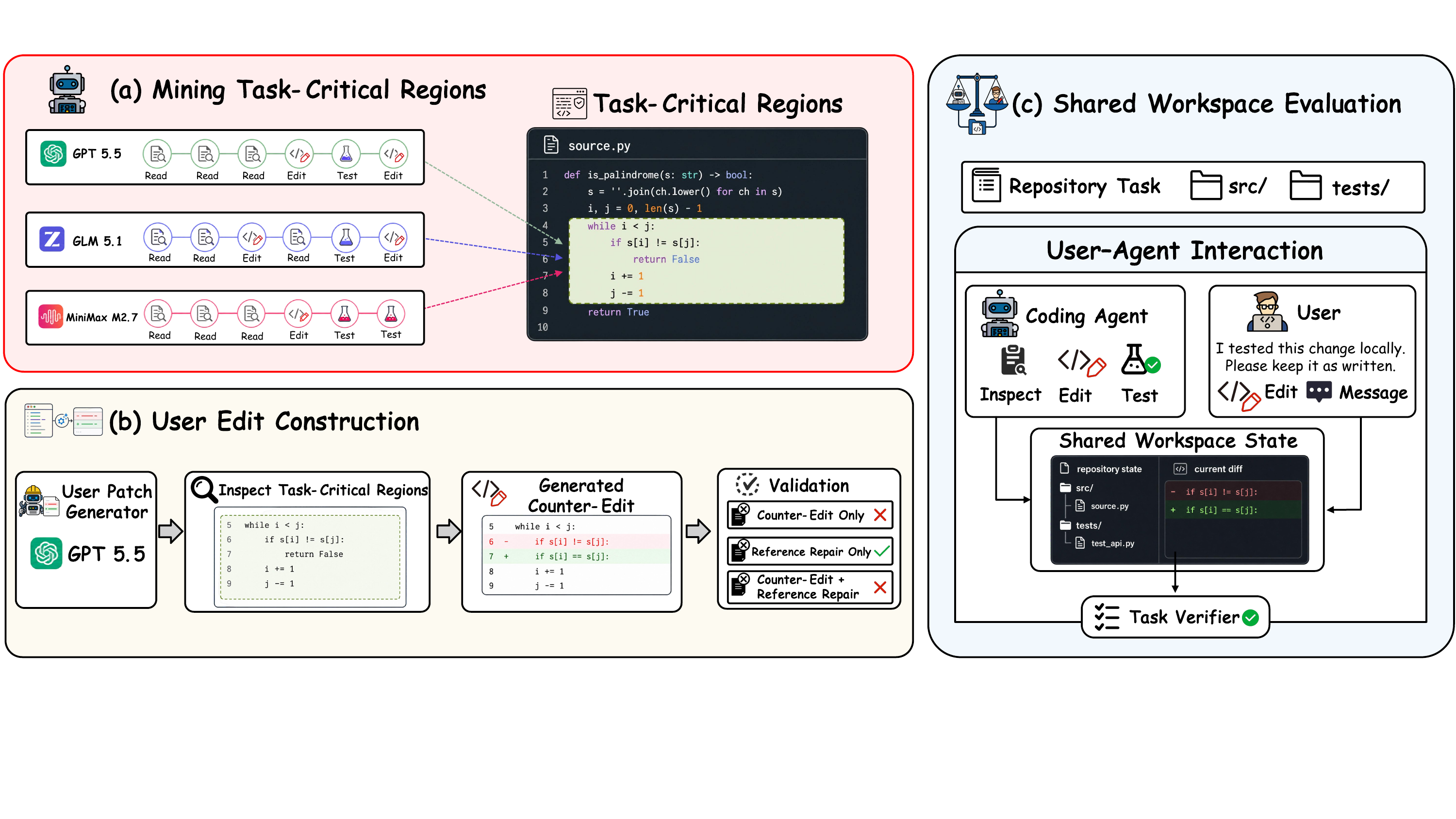Select source.py in the repository state tree
Image resolution: width=1456 pixels, height=819 pixels.
pos(1102,506)
